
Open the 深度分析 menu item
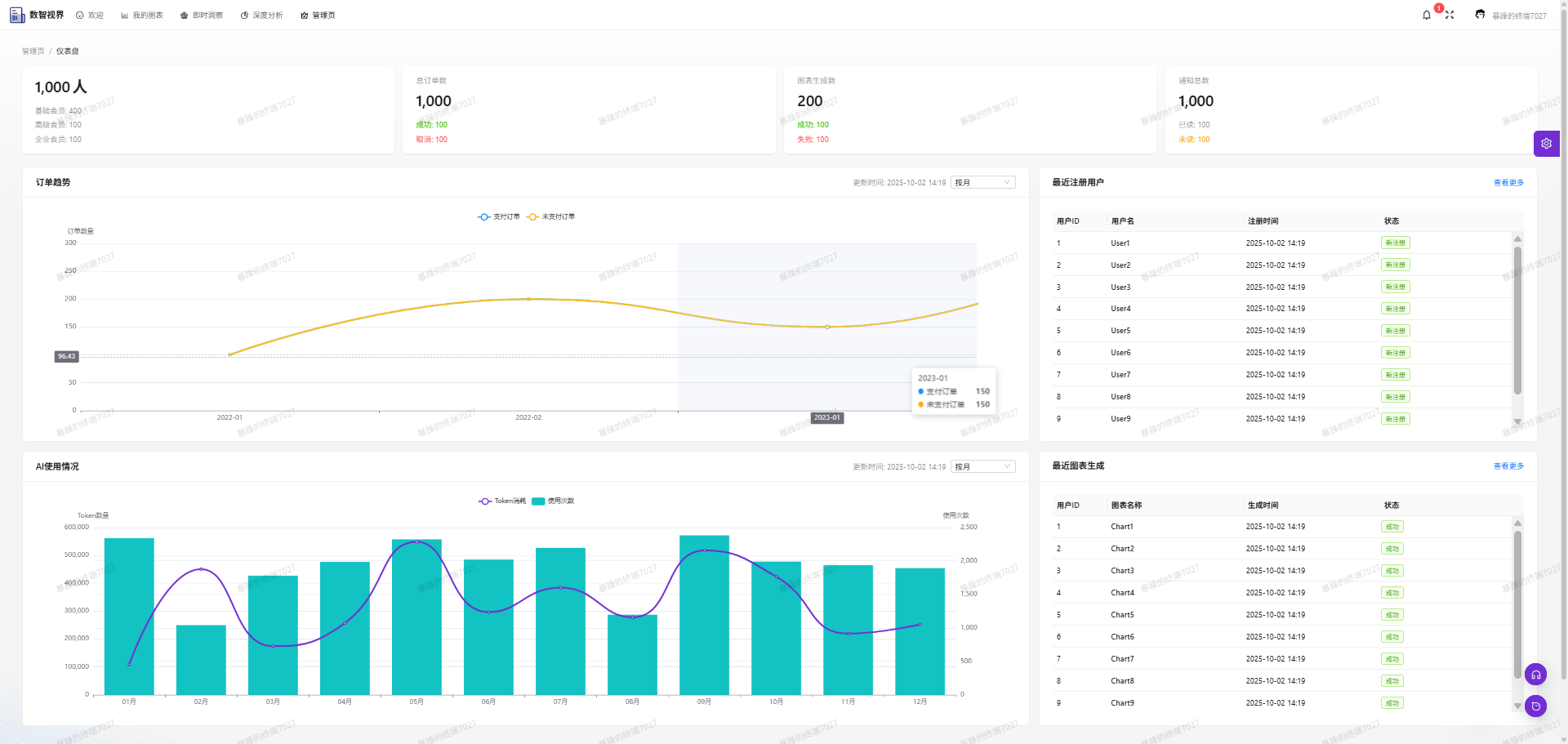(261, 16)
